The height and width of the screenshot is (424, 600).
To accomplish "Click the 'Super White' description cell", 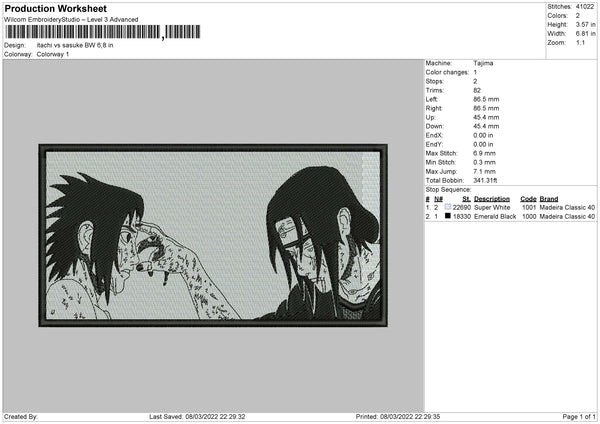I will click(492, 207).
